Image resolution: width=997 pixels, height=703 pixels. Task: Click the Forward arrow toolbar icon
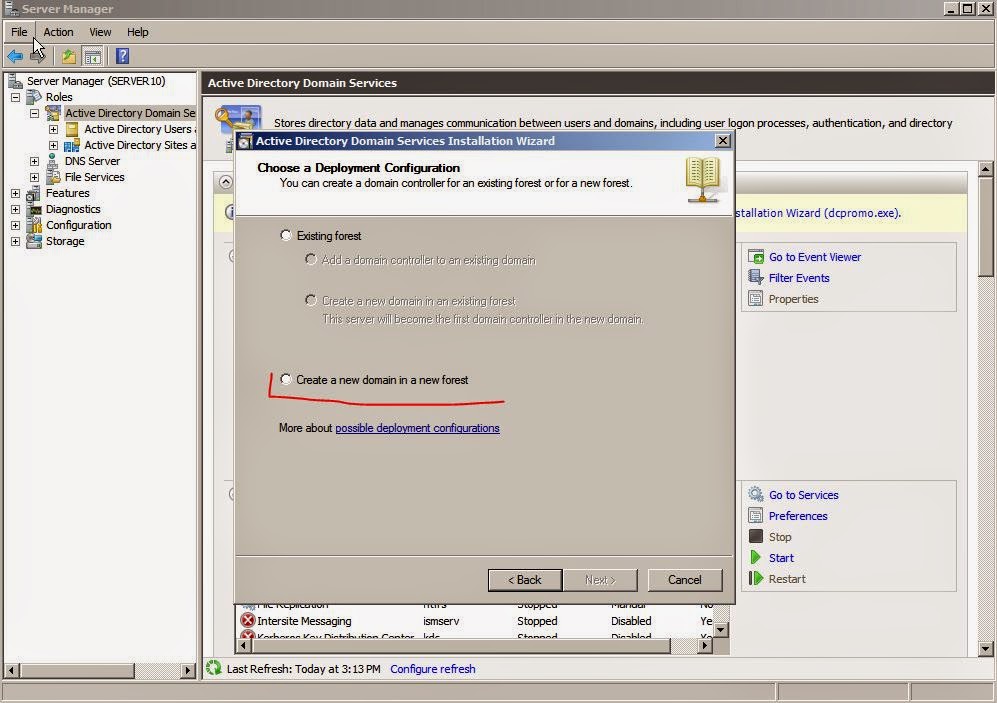click(x=38, y=57)
